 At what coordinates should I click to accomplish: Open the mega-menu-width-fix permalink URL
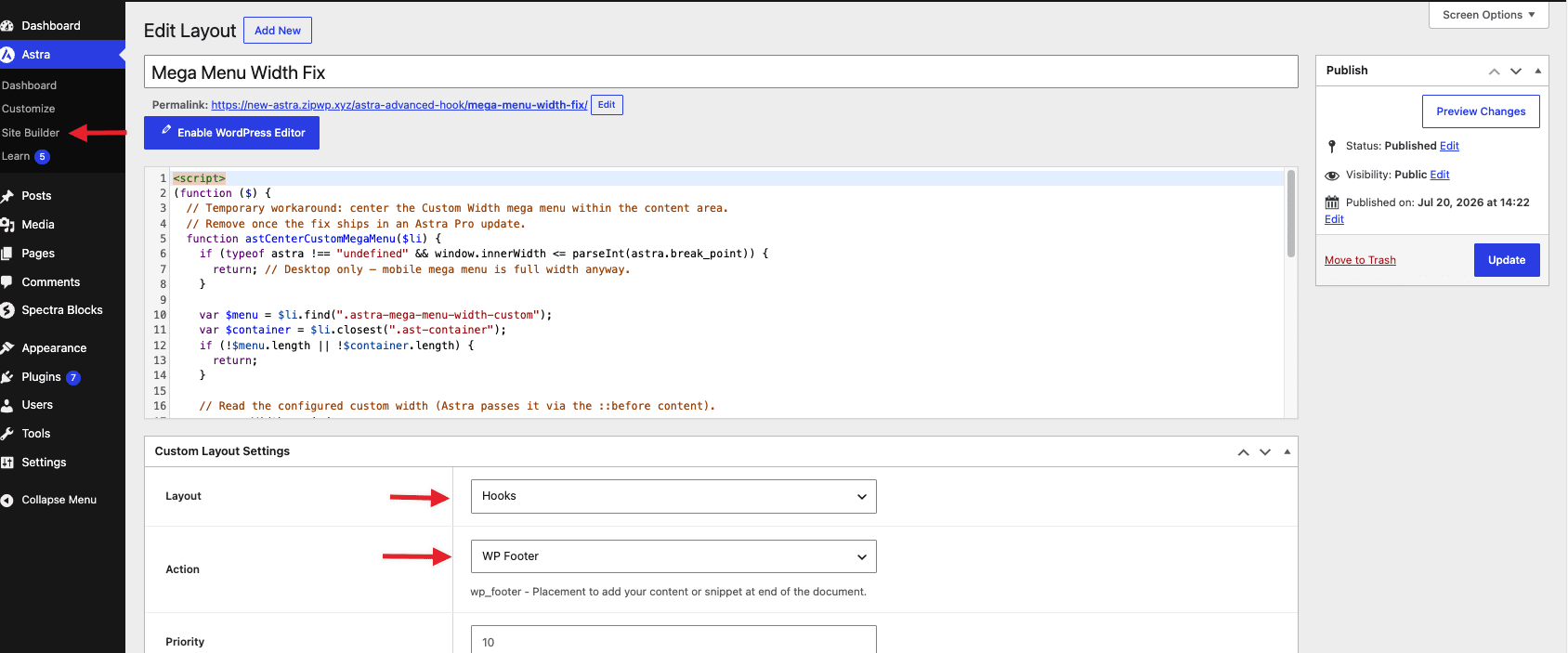pyautogui.click(x=399, y=105)
